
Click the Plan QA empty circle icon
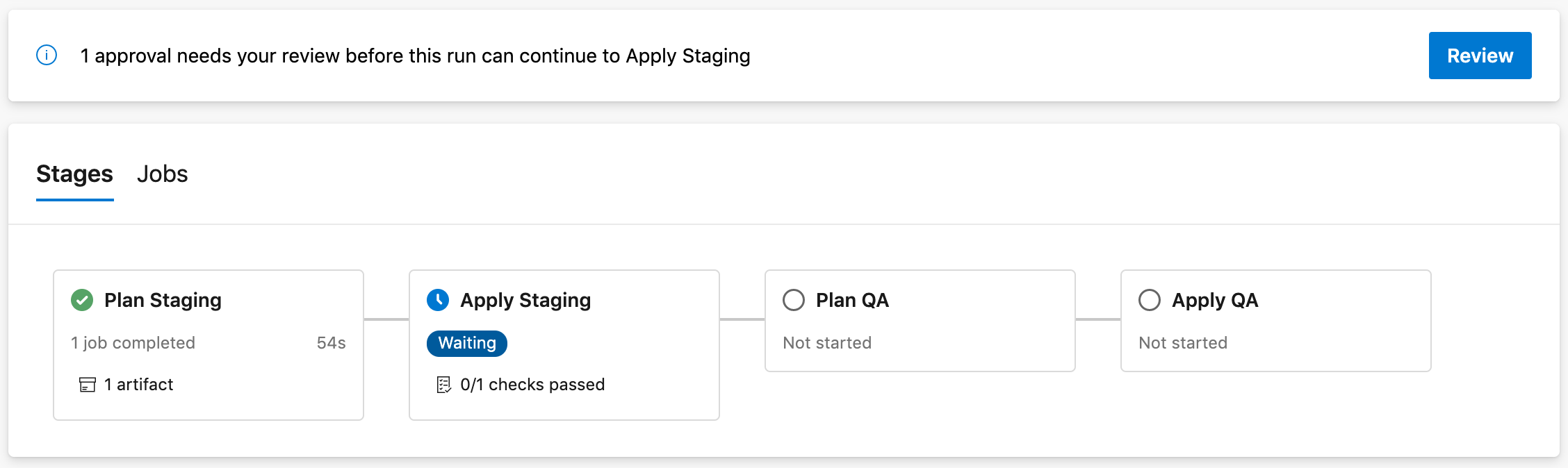click(794, 300)
